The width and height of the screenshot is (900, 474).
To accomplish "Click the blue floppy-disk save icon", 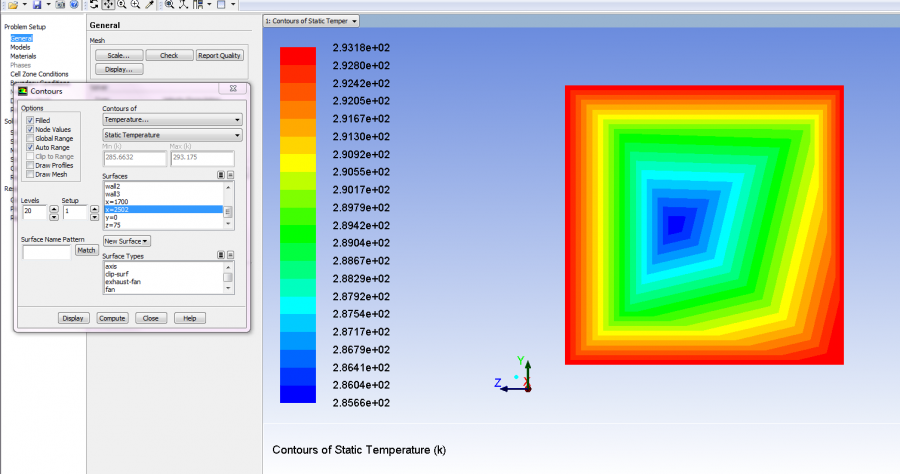I will (x=37, y=5).
